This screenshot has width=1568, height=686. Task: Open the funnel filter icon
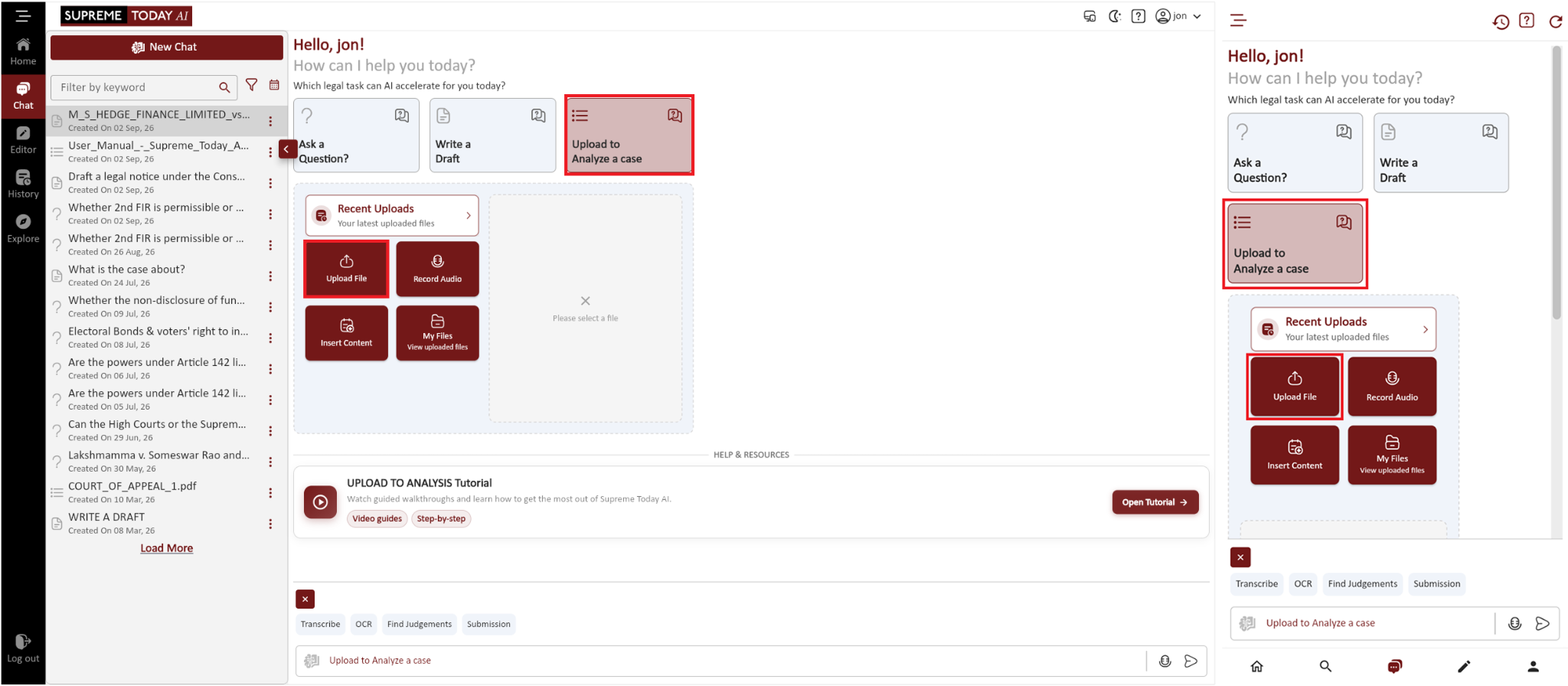[x=251, y=85]
